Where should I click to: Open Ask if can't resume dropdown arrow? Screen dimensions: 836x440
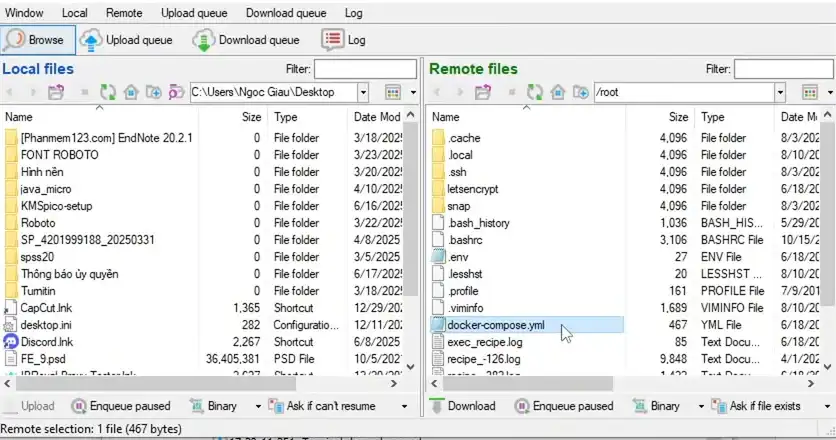[x=404, y=406]
